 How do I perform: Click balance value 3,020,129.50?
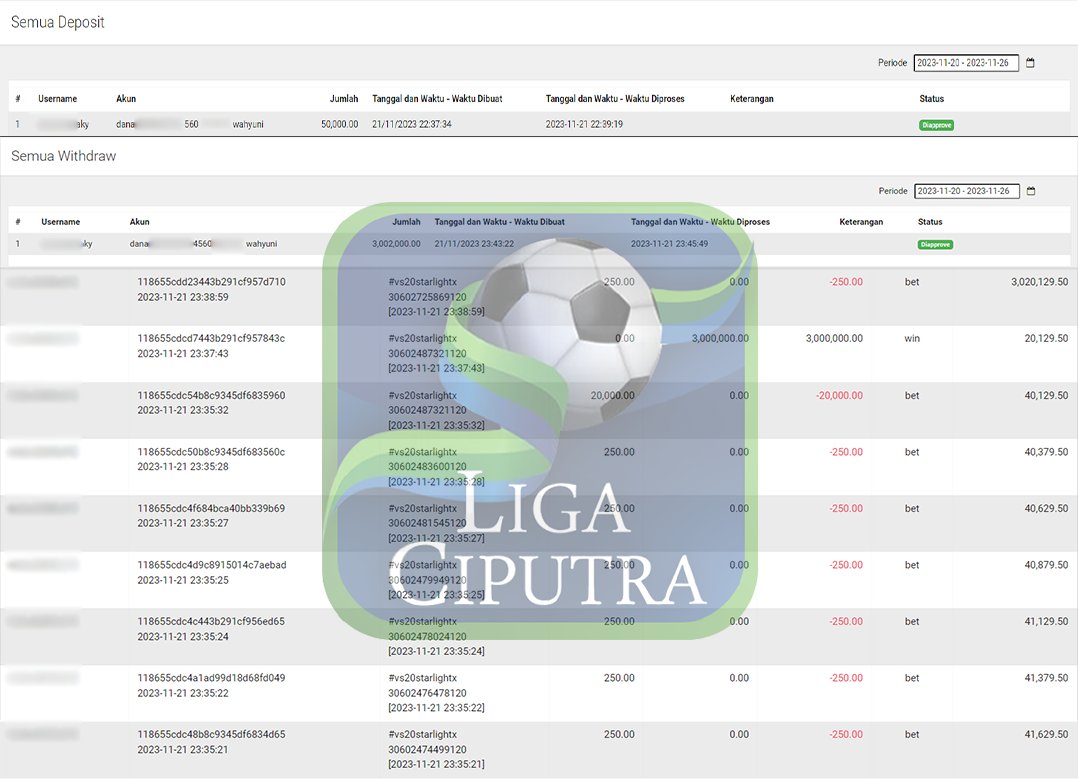click(1040, 282)
